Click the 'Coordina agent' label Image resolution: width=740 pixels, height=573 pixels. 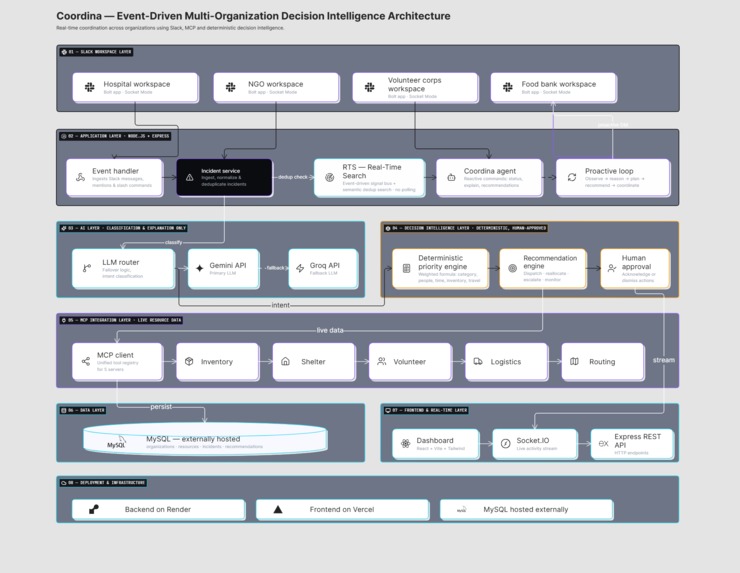click(x=490, y=171)
